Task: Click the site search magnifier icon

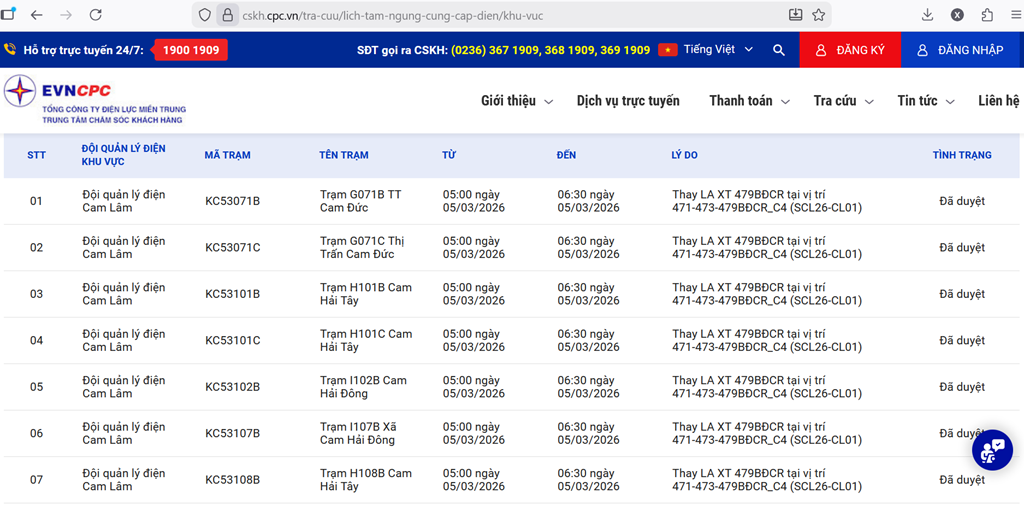Action: pyautogui.click(x=779, y=50)
